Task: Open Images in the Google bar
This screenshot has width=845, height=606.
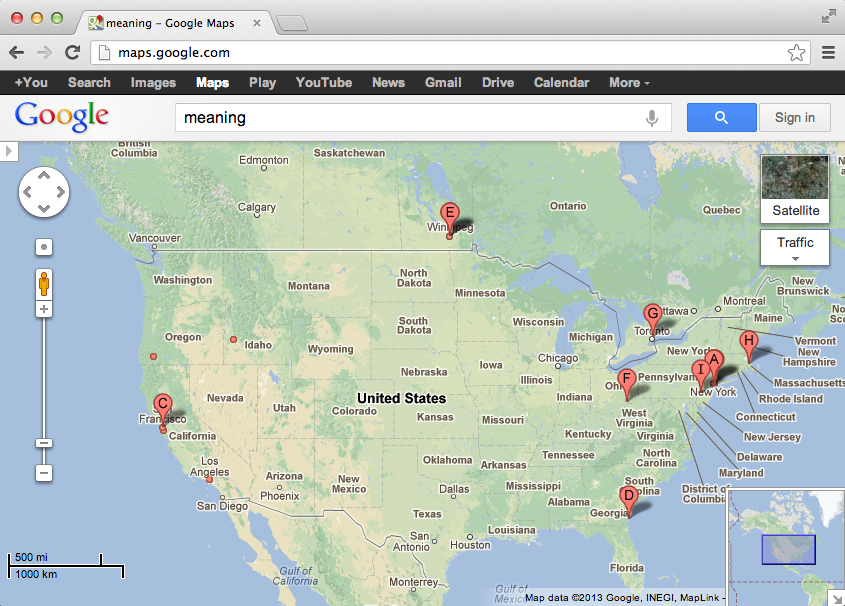Action: 153,82
